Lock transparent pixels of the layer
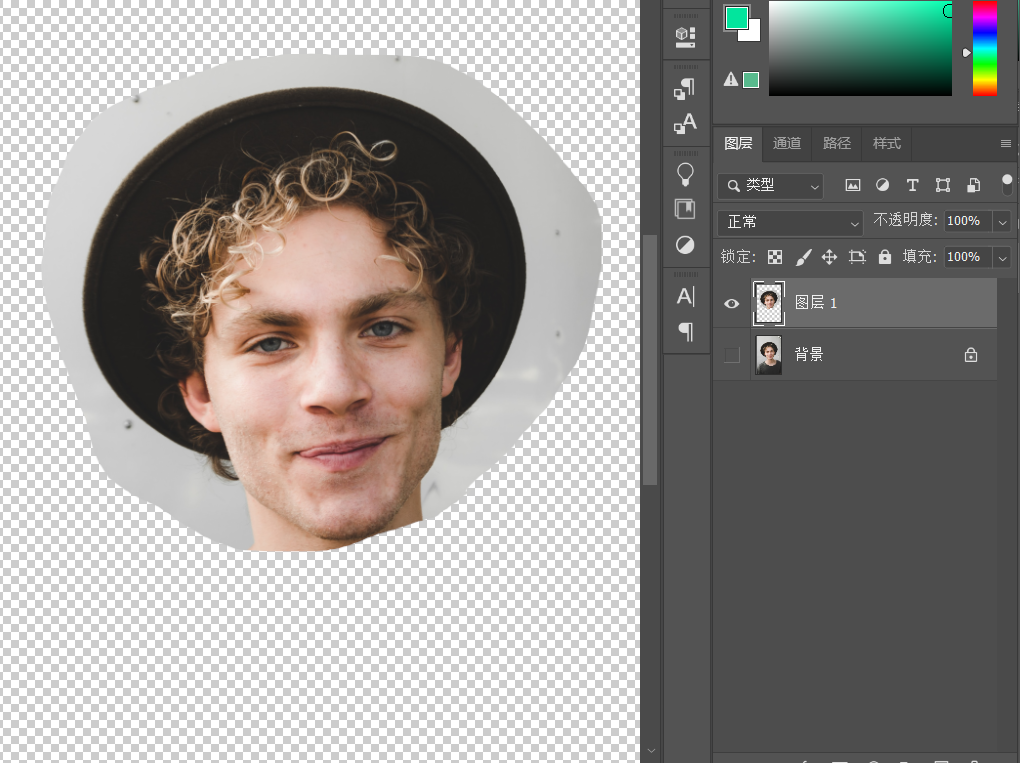 pyautogui.click(x=775, y=257)
